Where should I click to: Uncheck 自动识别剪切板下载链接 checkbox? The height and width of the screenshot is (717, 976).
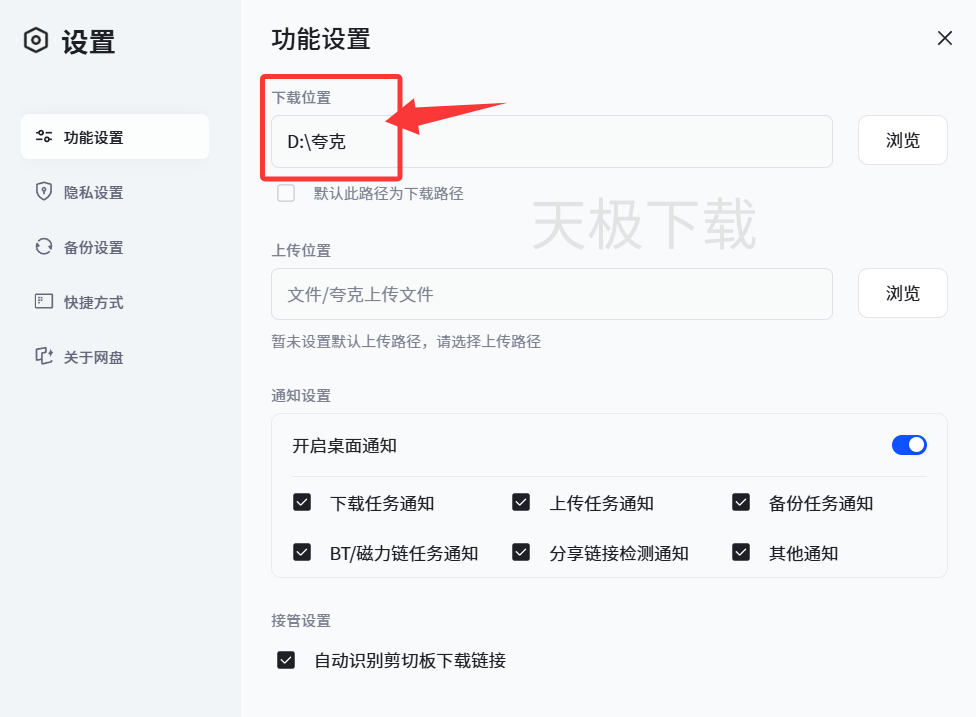coord(286,660)
